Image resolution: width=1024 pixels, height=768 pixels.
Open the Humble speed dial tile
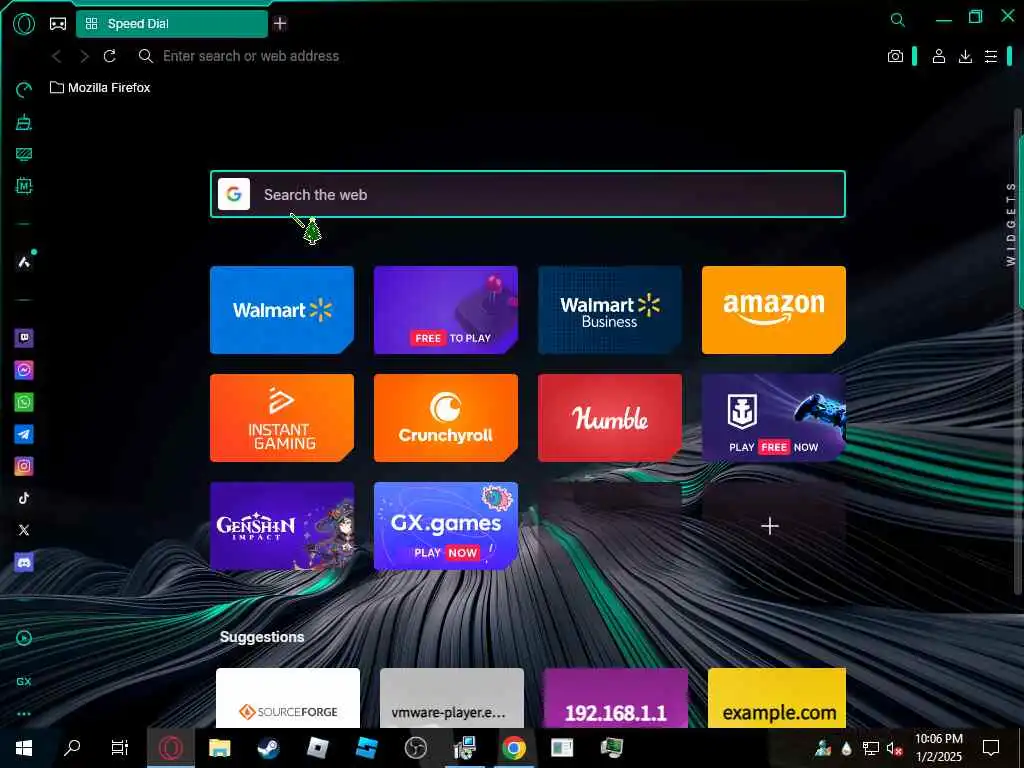pos(610,418)
